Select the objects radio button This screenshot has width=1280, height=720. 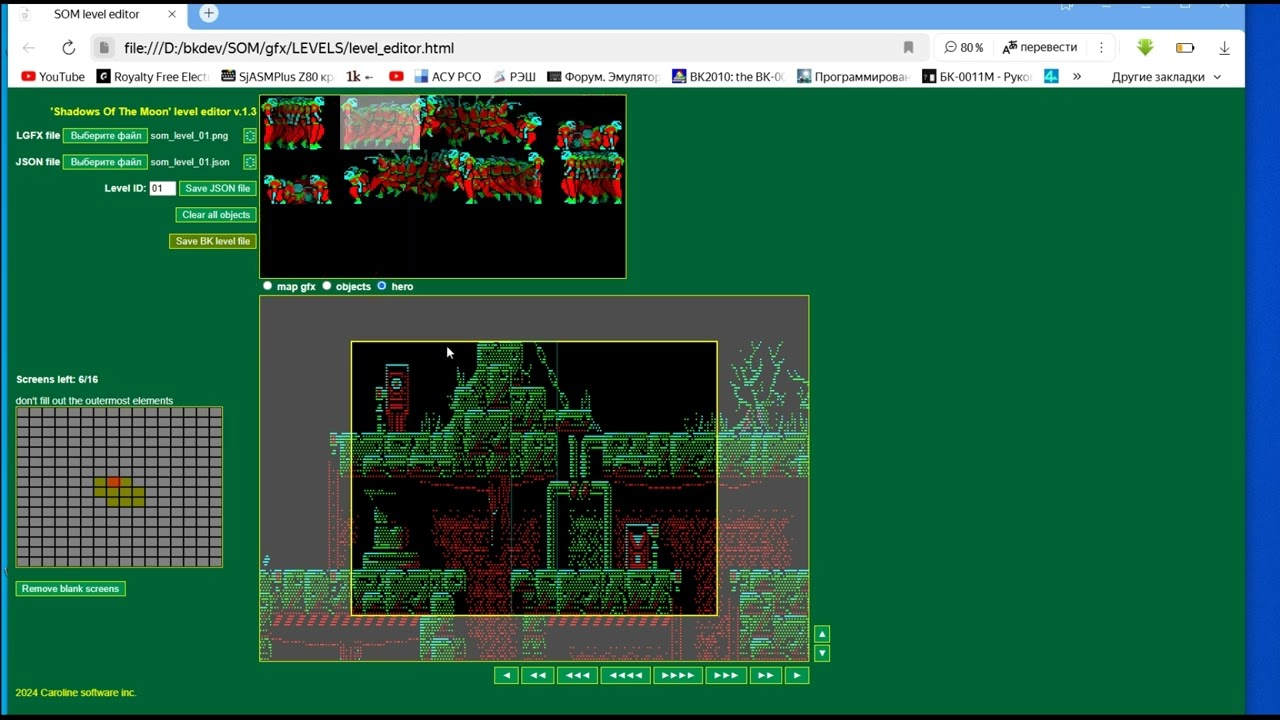click(x=327, y=286)
